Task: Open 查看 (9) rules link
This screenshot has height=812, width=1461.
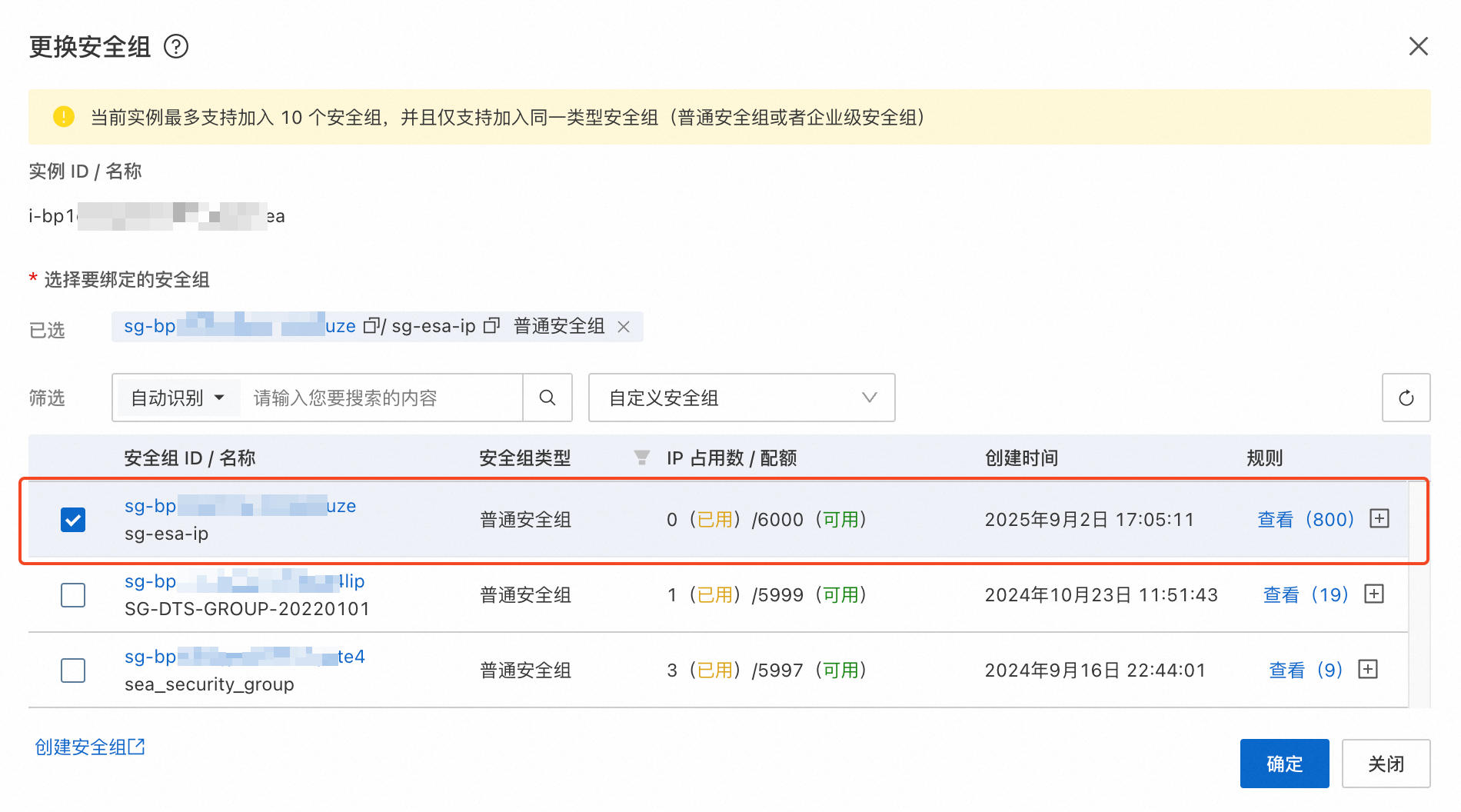Action: (1306, 671)
